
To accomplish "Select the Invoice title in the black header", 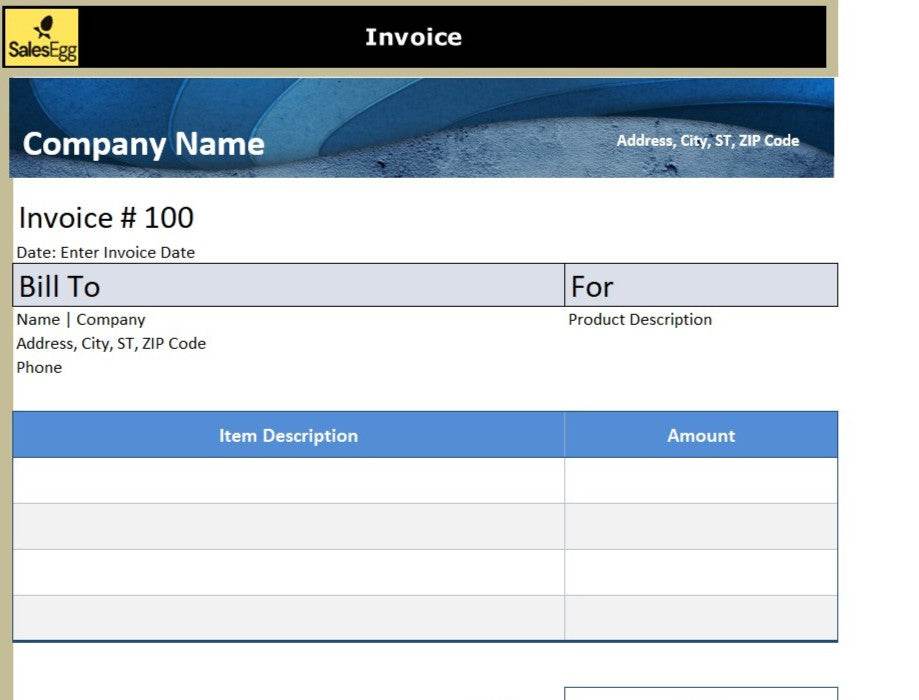I will (413, 37).
